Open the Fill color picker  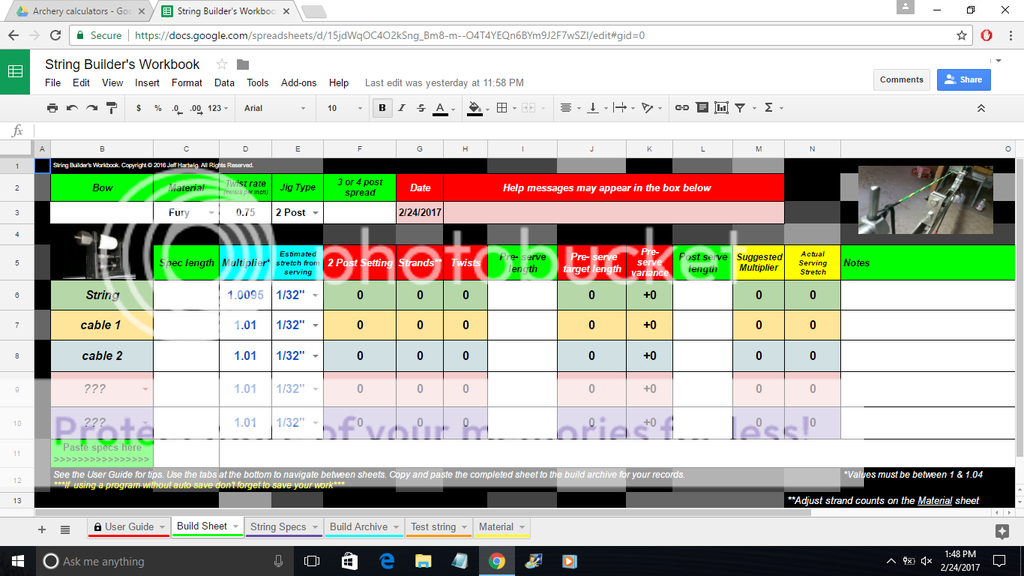click(474, 108)
